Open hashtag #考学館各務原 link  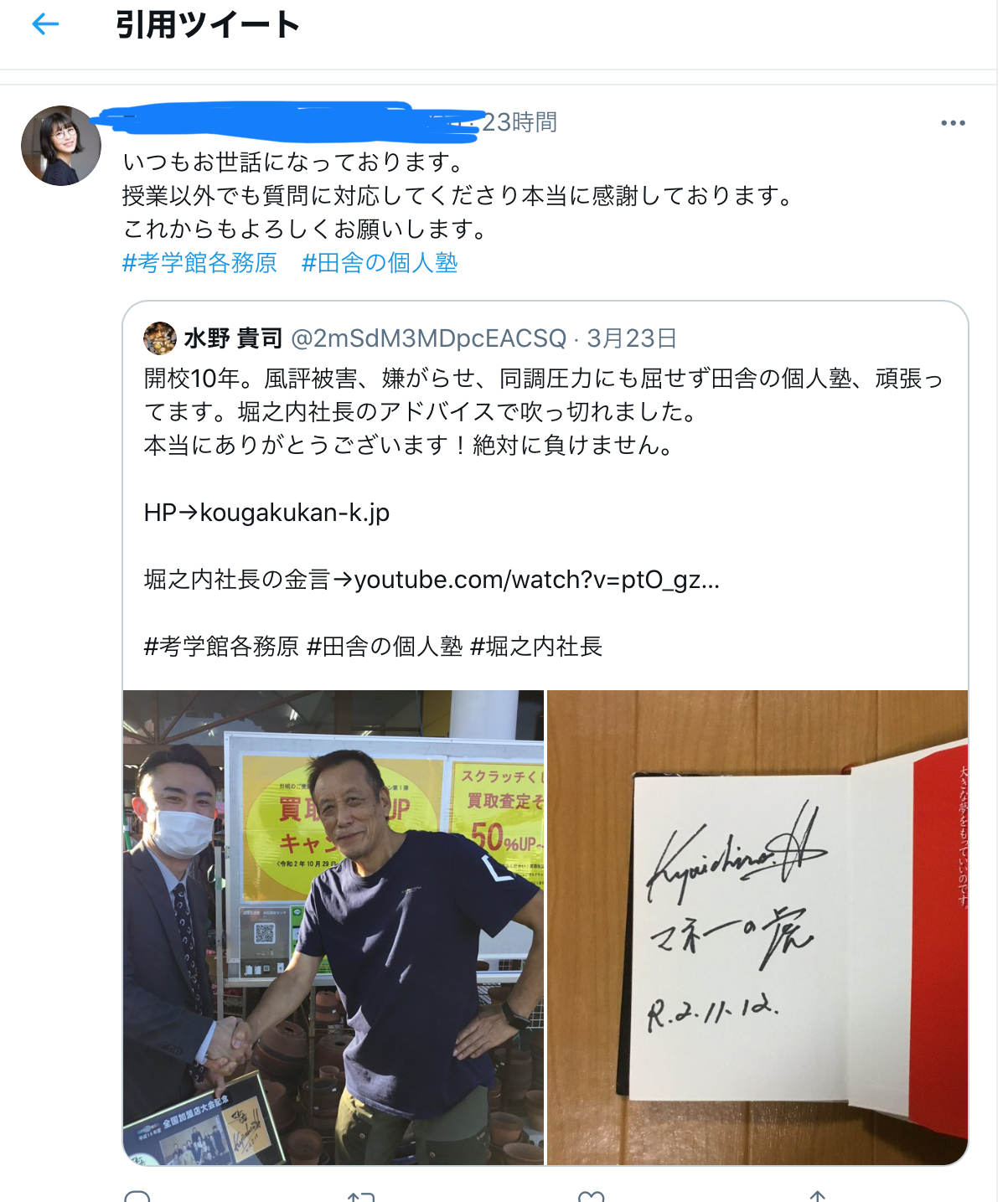pos(199,263)
